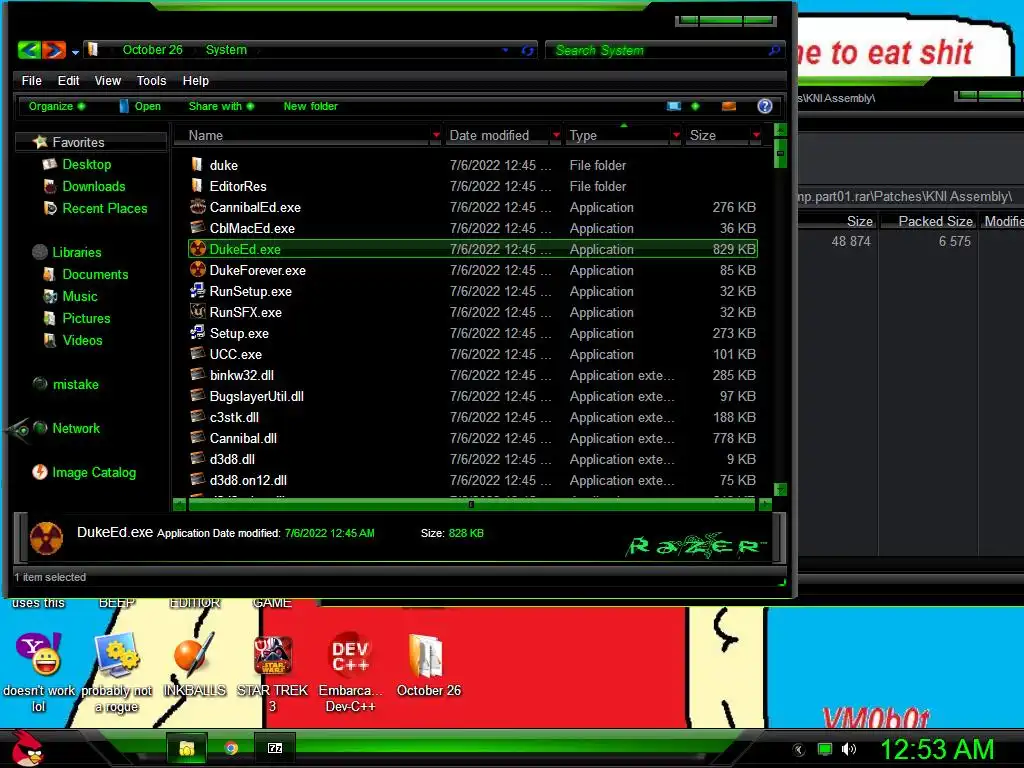Select Libraries in navigation pane
The height and width of the screenshot is (768, 1024).
pyautogui.click(x=76, y=252)
